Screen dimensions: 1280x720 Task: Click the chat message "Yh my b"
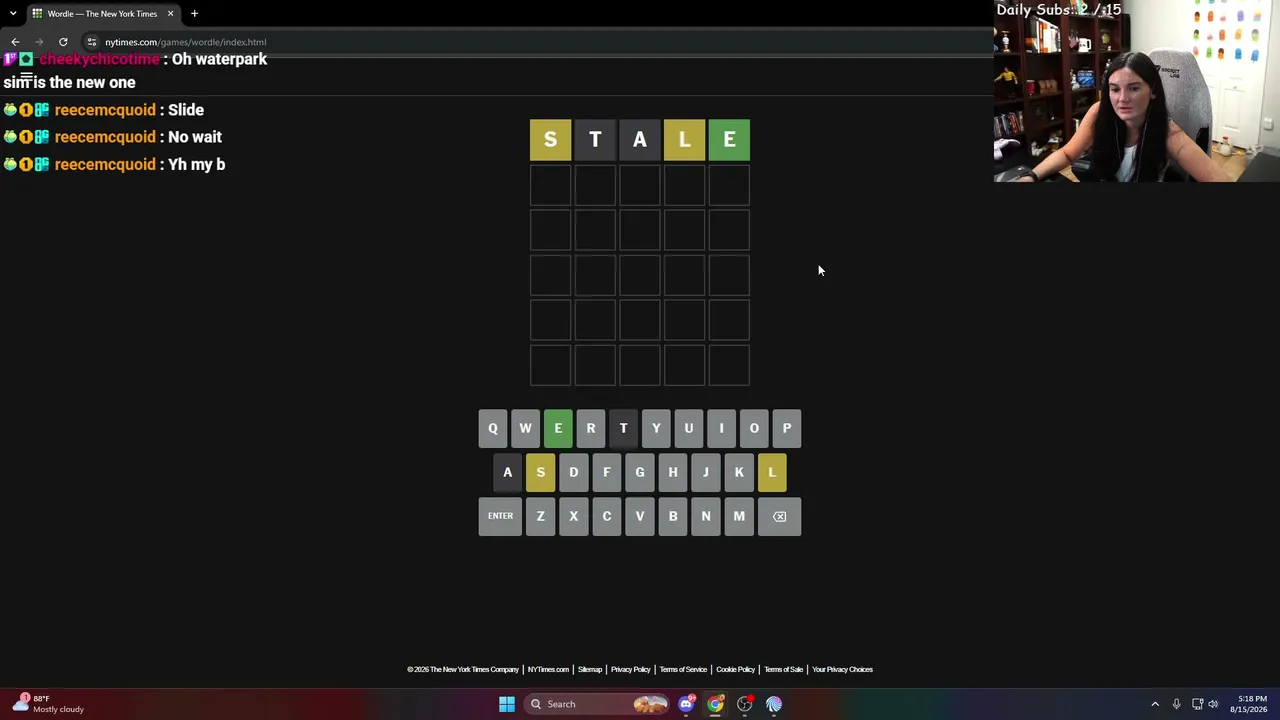(x=197, y=164)
